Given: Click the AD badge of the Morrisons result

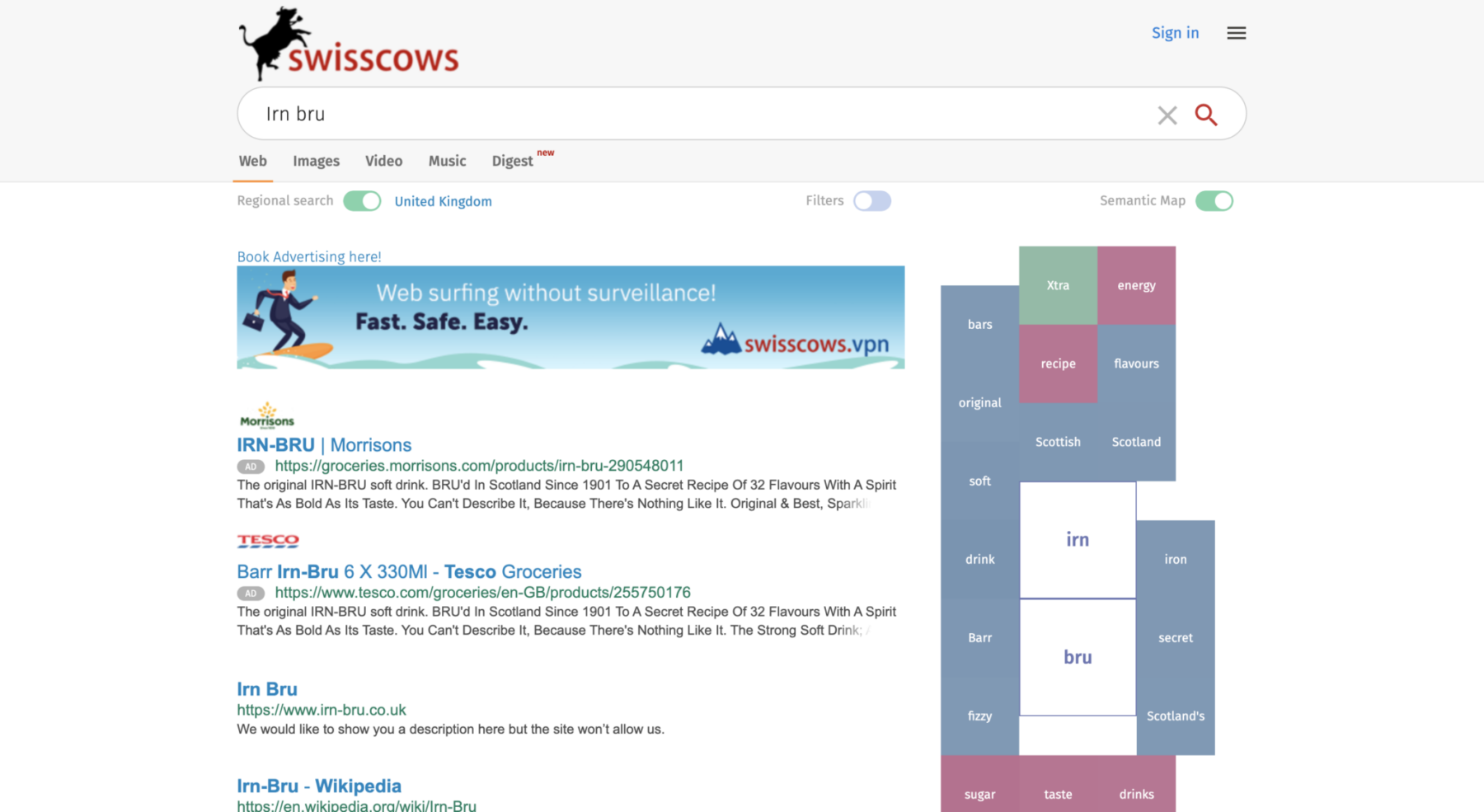Looking at the screenshot, I should coord(251,467).
